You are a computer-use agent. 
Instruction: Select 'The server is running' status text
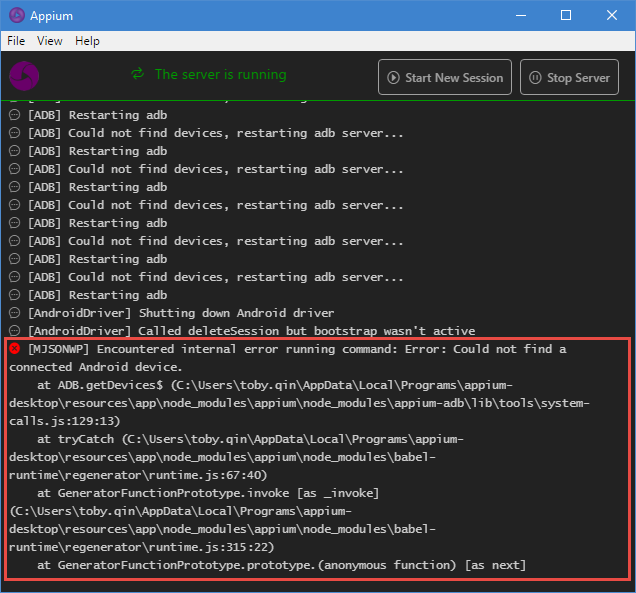coord(221,74)
